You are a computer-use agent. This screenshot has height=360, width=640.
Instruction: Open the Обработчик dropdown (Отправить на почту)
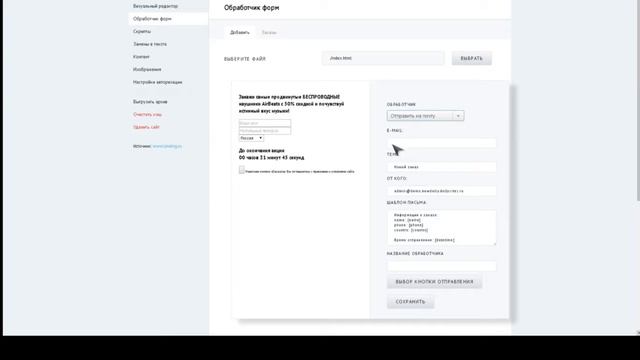click(425, 116)
